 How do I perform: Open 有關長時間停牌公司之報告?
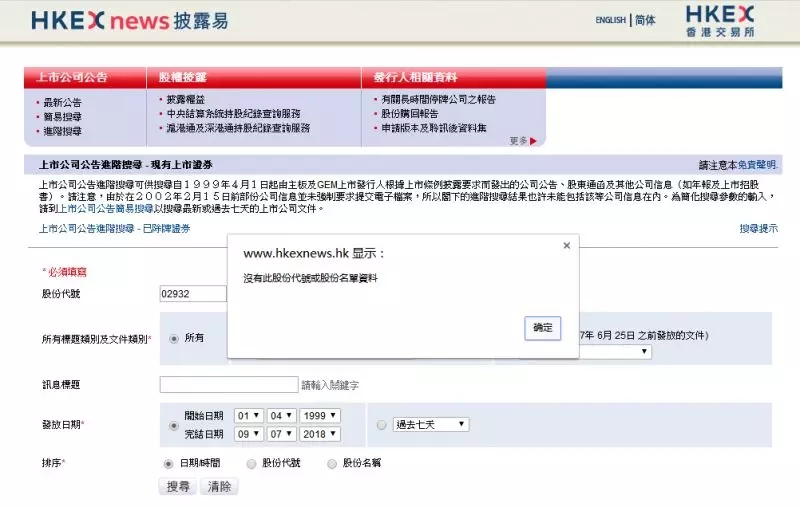438,99
